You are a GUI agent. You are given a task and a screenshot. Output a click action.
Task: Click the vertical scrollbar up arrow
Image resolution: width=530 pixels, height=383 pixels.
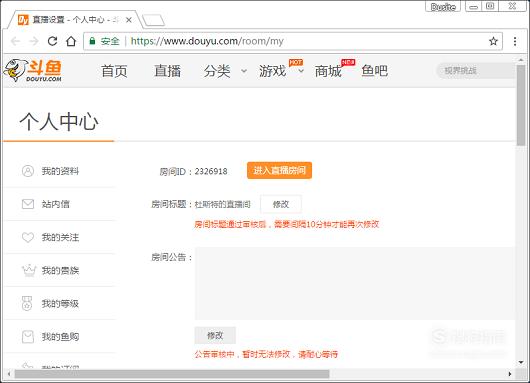point(521,60)
